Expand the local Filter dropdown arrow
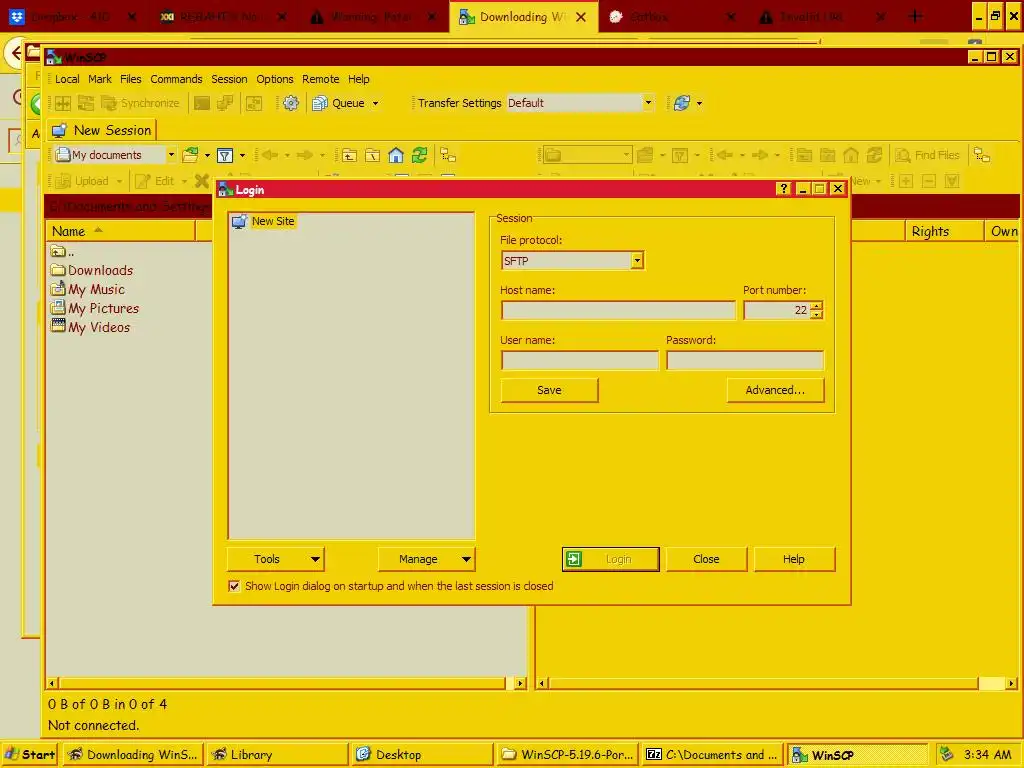 [x=242, y=155]
